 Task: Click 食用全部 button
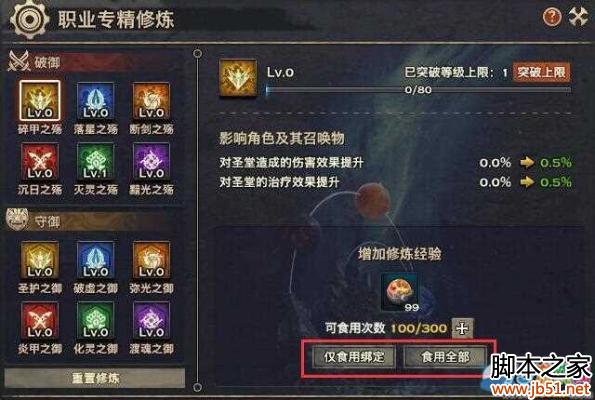(445, 357)
